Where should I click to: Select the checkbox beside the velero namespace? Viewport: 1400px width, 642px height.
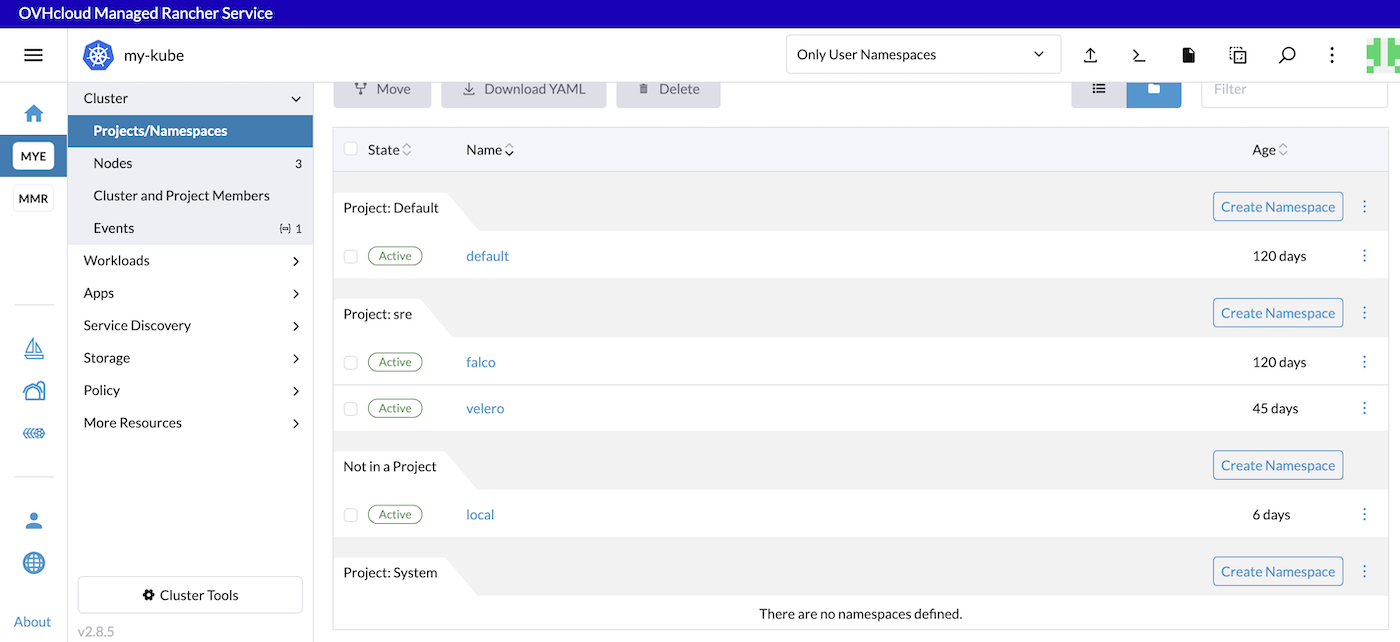(351, 408)
